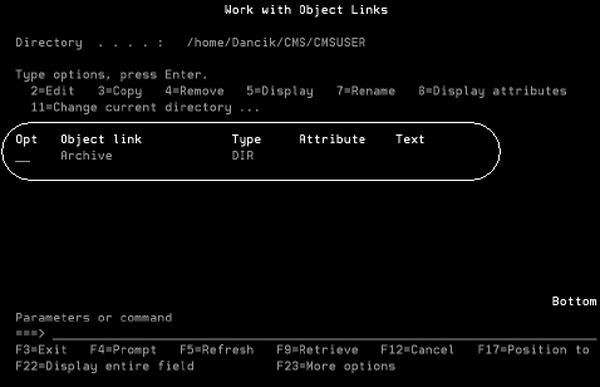Click F22=Display entire field label

[105, 366]
